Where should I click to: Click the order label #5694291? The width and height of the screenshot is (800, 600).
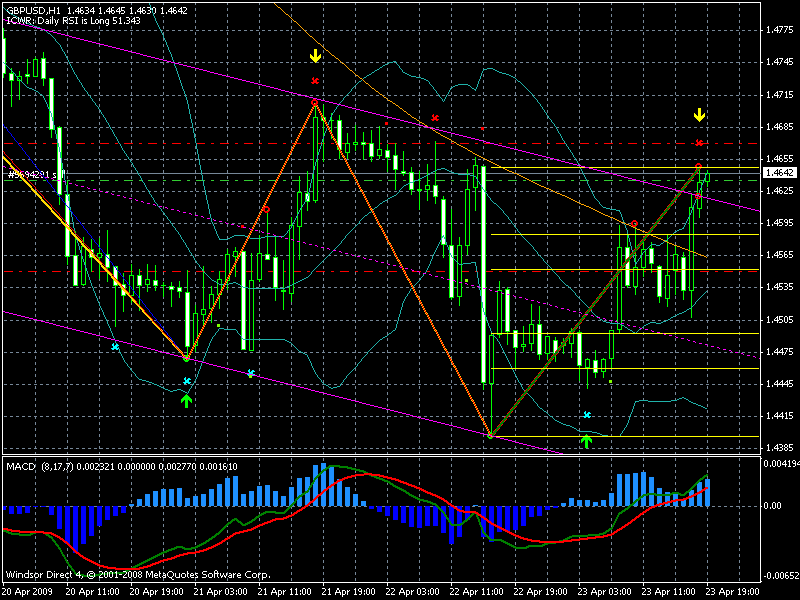31,174
